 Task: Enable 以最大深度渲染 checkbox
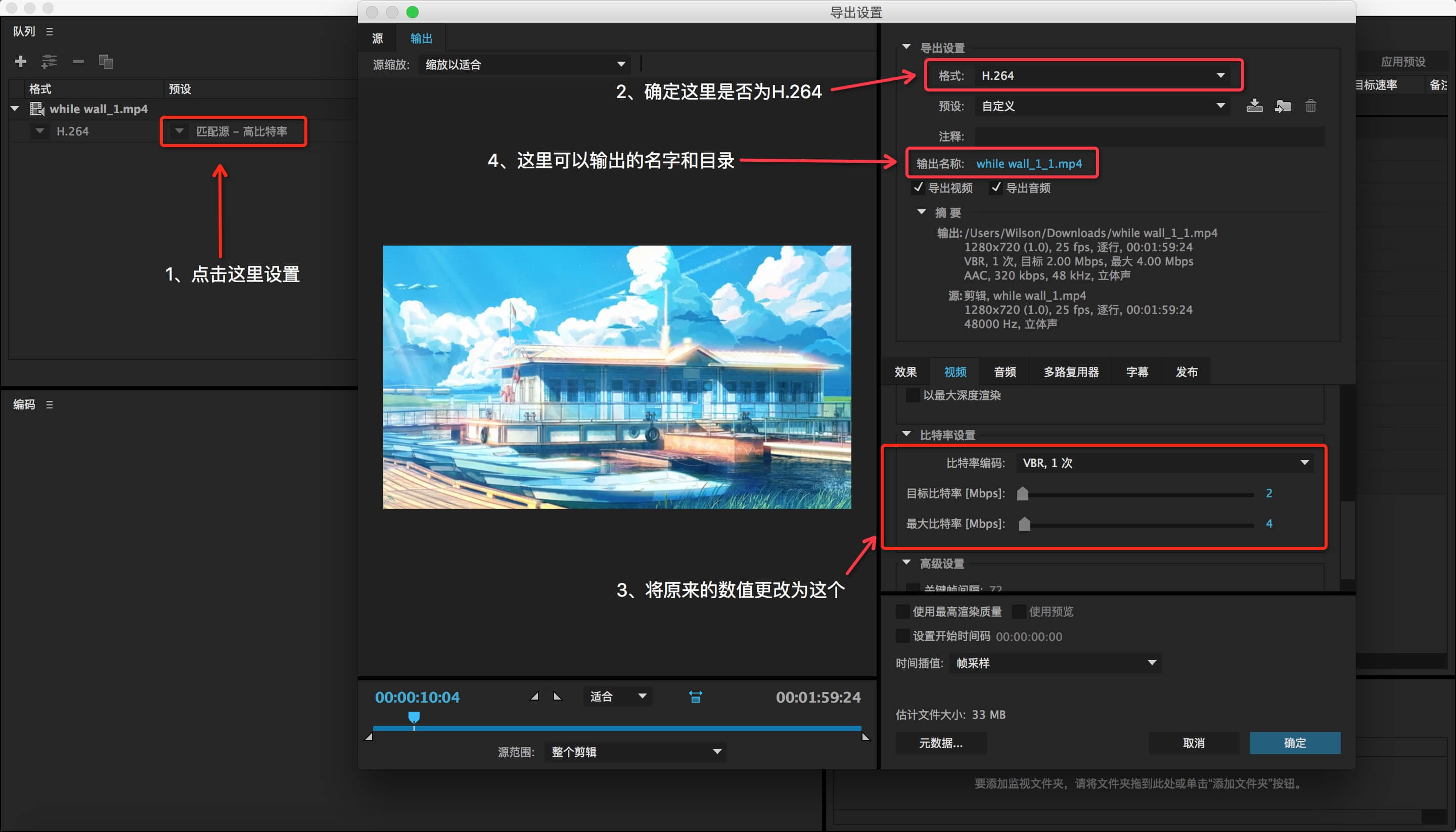click(x=913, y=395)
